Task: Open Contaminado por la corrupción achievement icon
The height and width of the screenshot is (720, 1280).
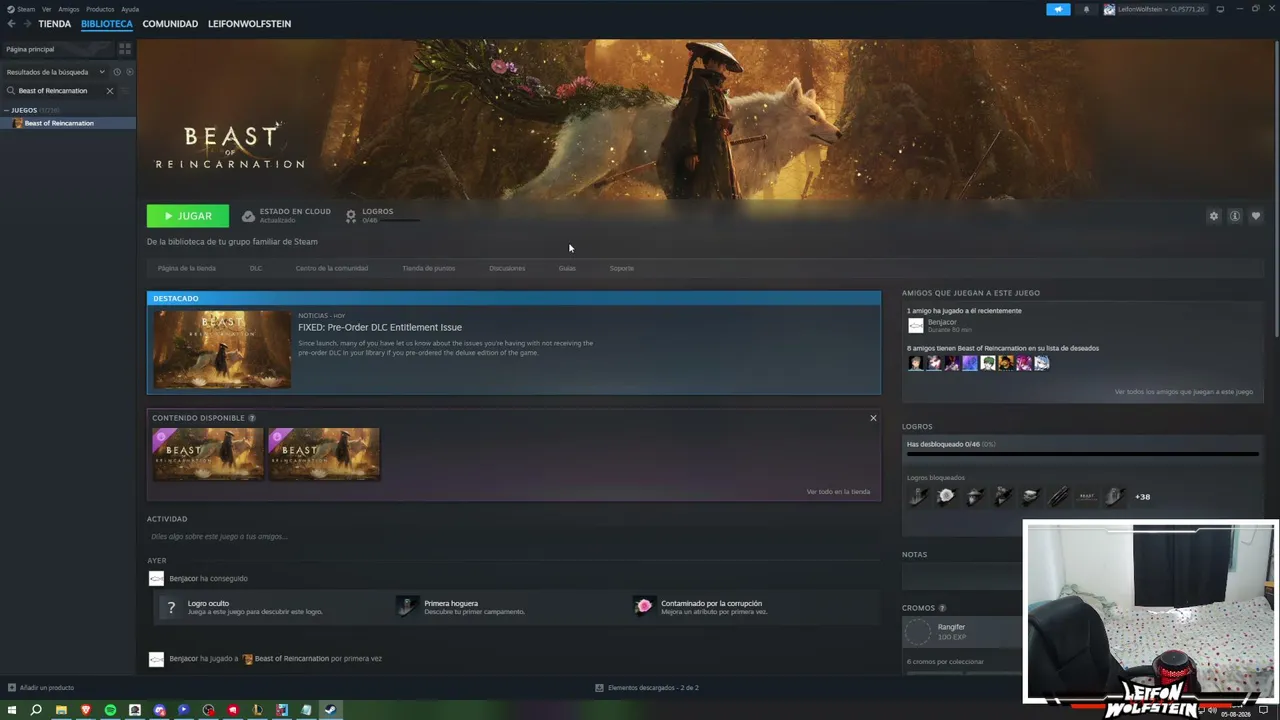Action: tap(644, 606)
